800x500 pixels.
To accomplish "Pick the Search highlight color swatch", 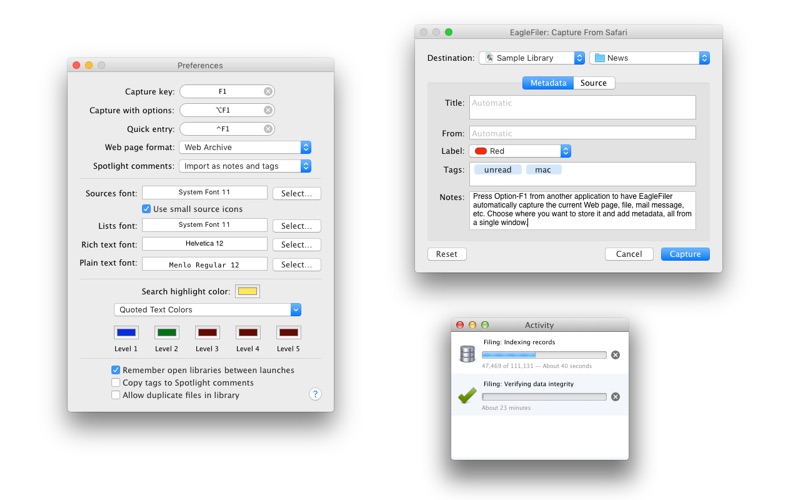I will (247, 291).
